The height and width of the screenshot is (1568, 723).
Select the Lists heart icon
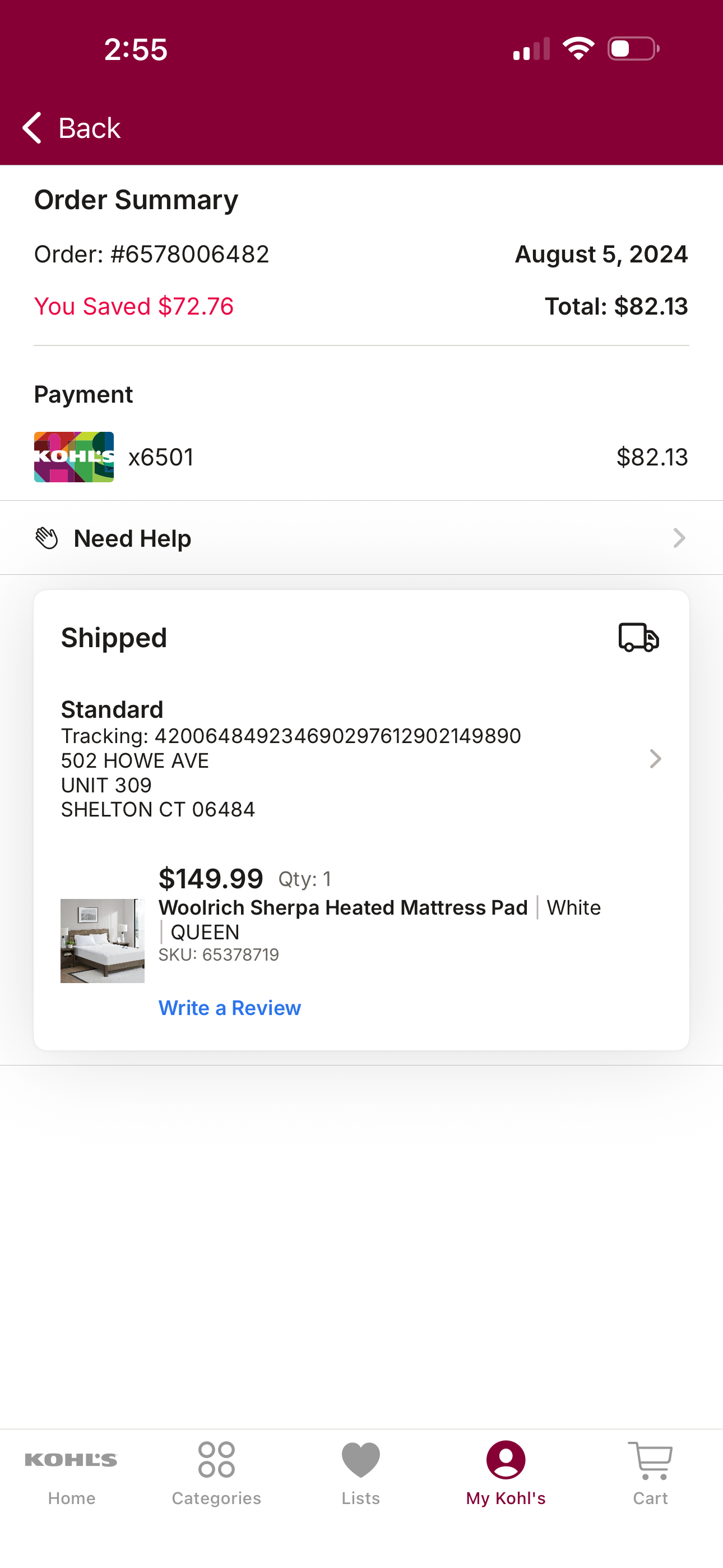pos(361,1460)
